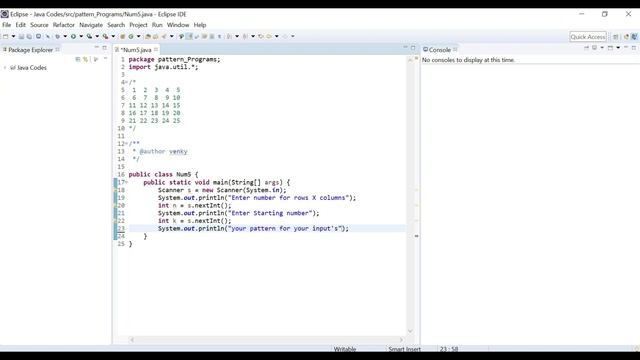The image size is (640, 360).
Task: Open the Source menu
Action: [x=39, y=25]
